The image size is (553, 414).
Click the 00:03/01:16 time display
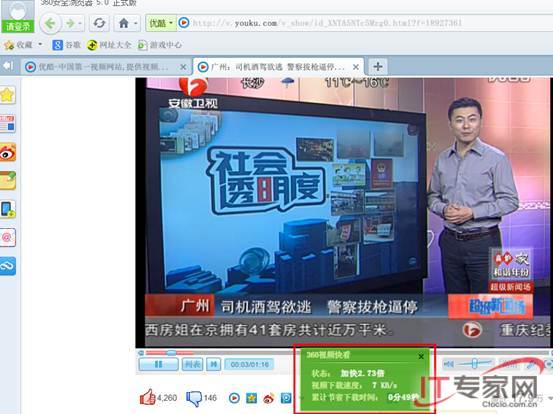(x=250, y=364)
